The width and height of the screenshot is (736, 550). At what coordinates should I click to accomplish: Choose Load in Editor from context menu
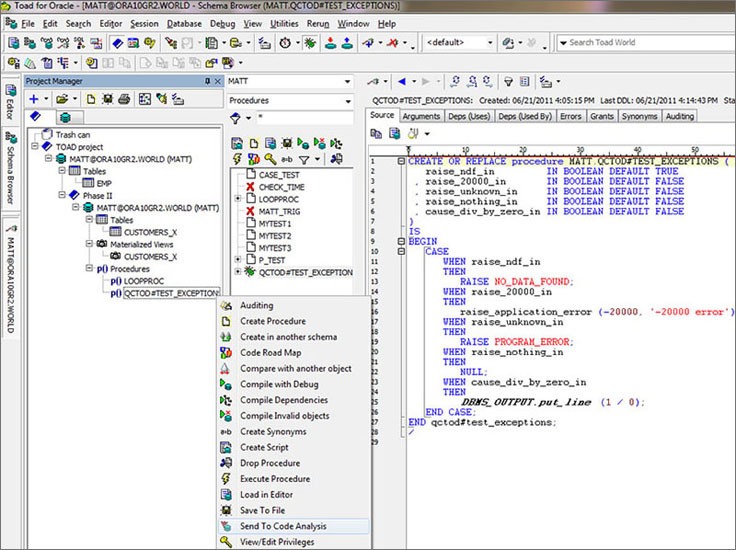point(294,495)
